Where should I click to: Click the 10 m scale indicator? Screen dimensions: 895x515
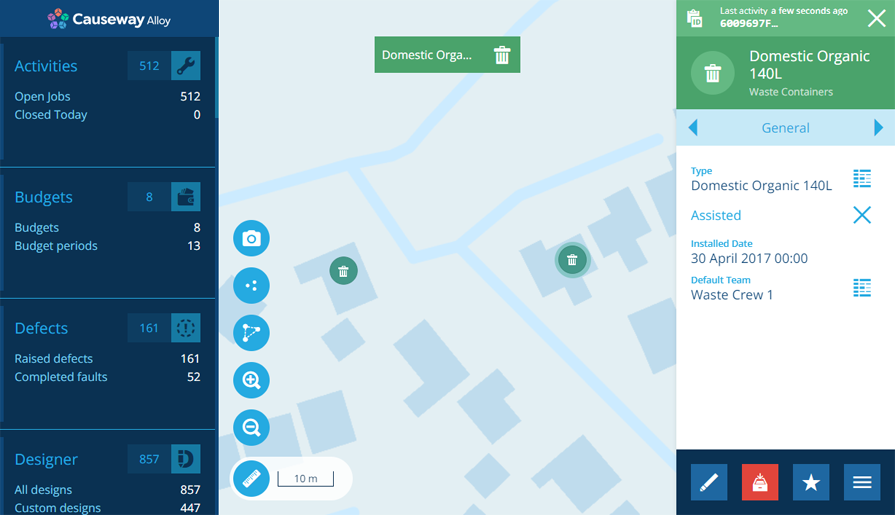(x=305, y=478)
